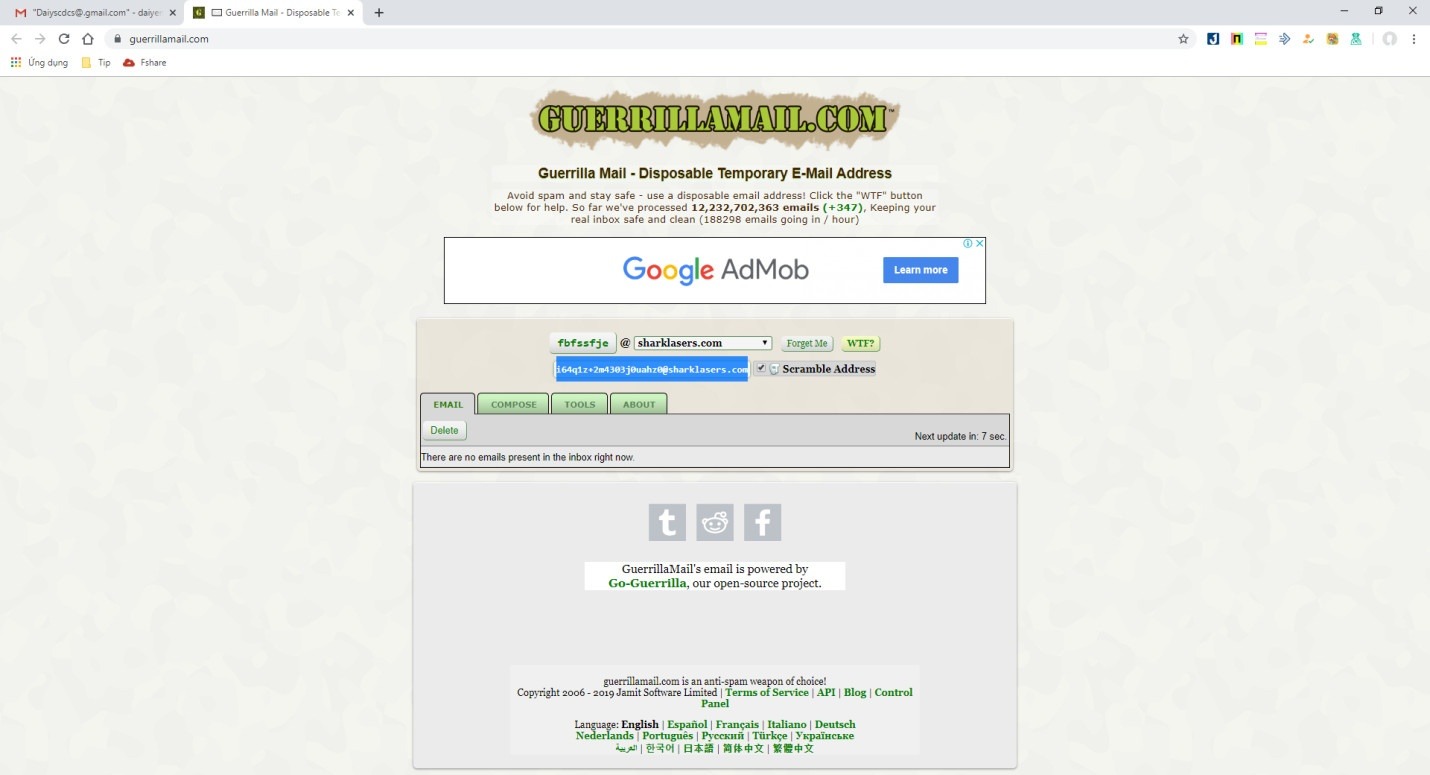Close the Google AdMob ad
Viewport: 1430px width, 775px height.
click(x=980, y=243)
